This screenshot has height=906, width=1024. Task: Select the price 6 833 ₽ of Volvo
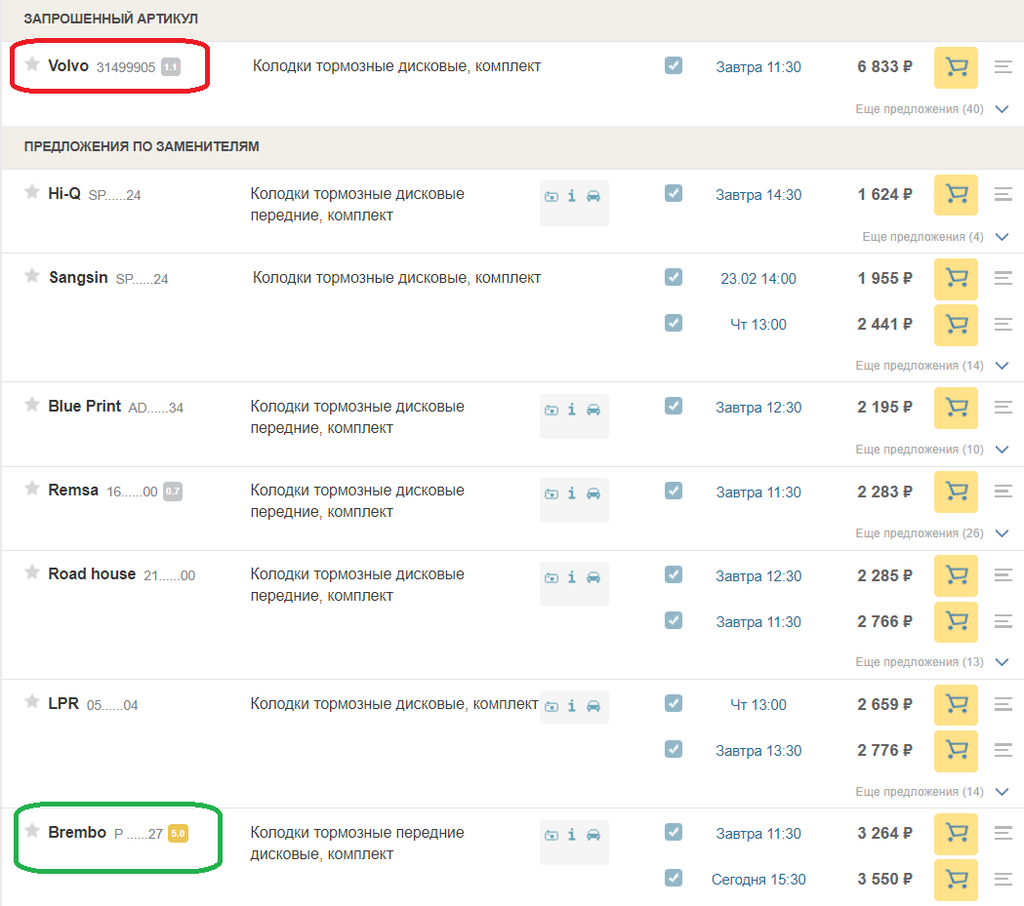(x=884, y=67)
